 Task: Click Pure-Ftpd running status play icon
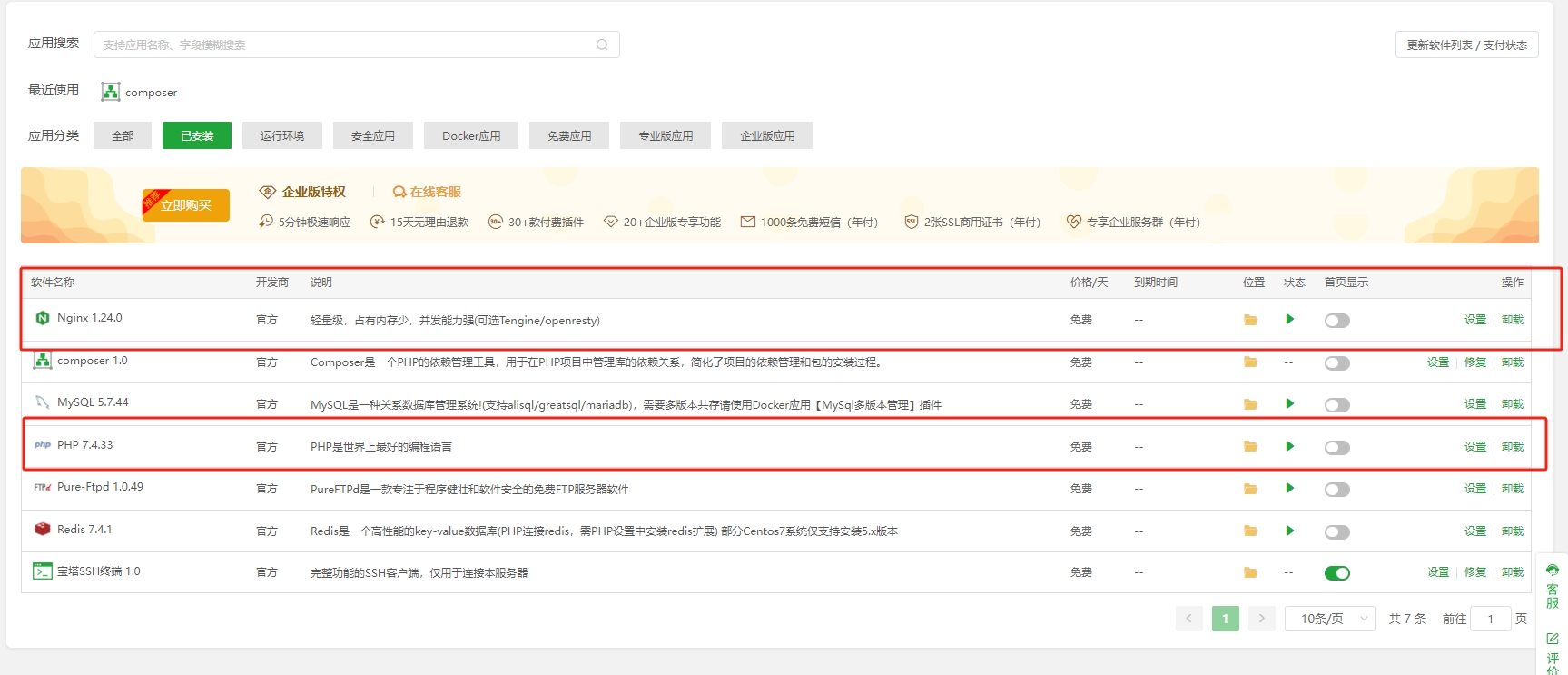tap(1289, 488)
